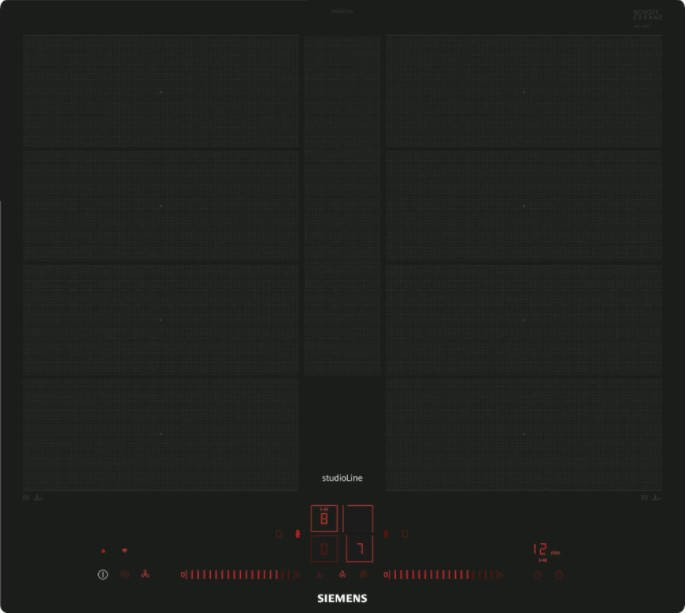Touch the top-left cooking zone surface
This screenshot has height=613, width=686.
pos(161,92)
